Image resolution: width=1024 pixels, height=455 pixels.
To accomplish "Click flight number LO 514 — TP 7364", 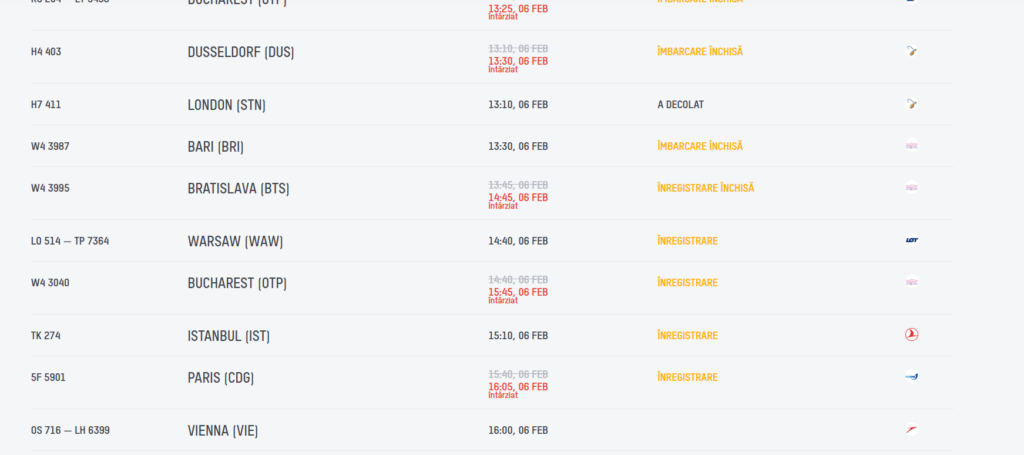I will click(70, 241).
